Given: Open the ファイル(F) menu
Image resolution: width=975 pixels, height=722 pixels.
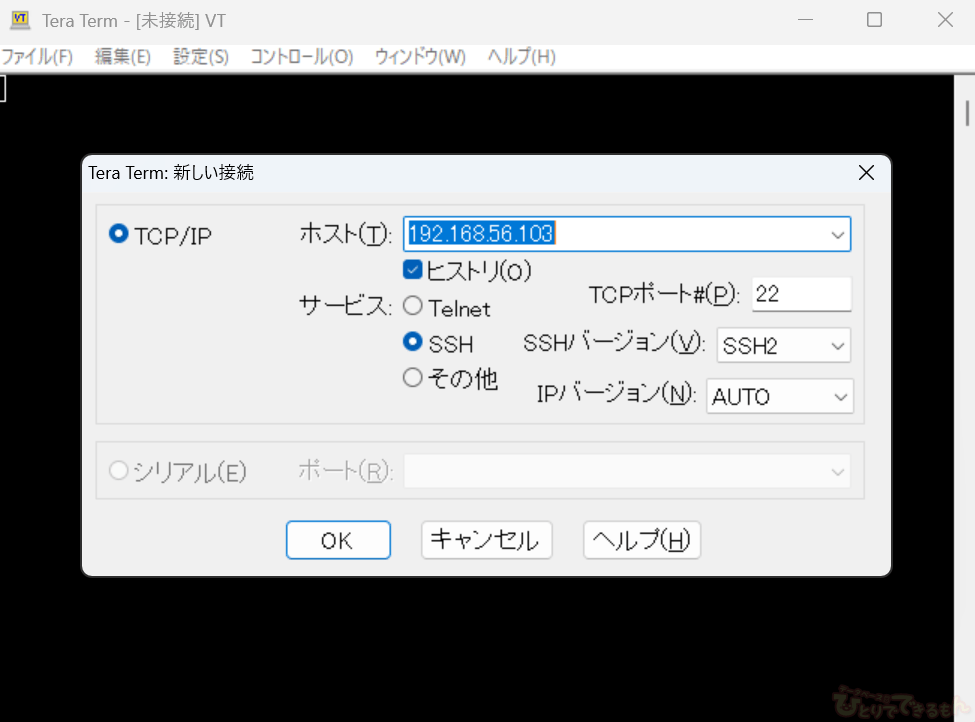Looking at the screenshot, I should point(37,57).
